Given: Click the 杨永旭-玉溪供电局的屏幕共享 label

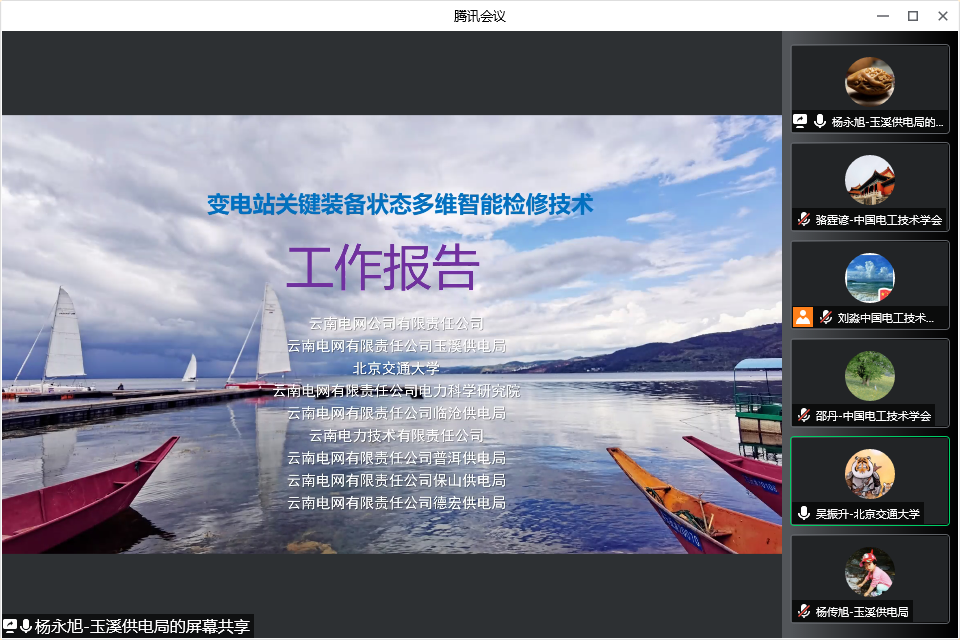Looking at the screenshot, I should [142, 627].
